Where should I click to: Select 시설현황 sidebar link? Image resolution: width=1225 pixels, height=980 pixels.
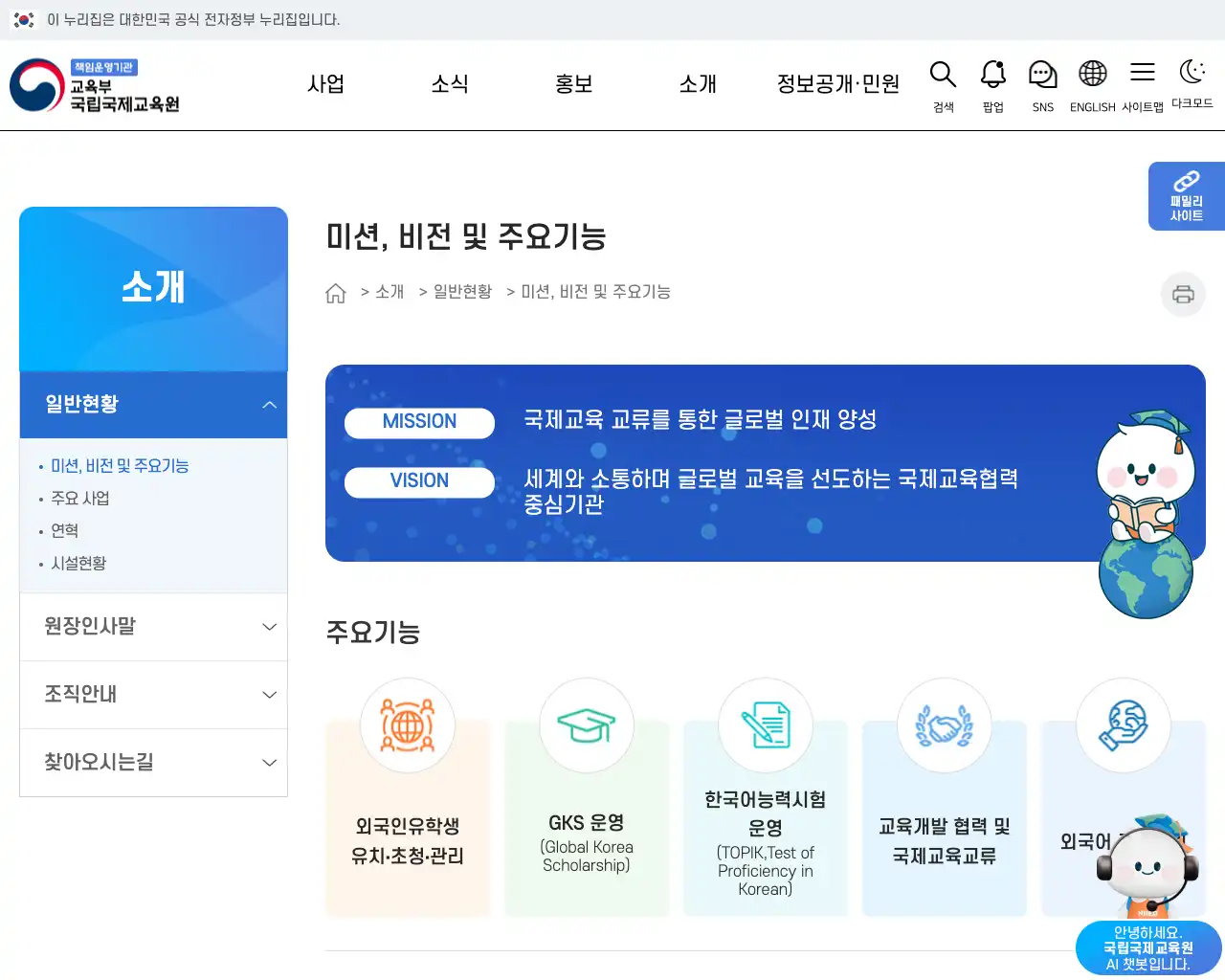78,564
